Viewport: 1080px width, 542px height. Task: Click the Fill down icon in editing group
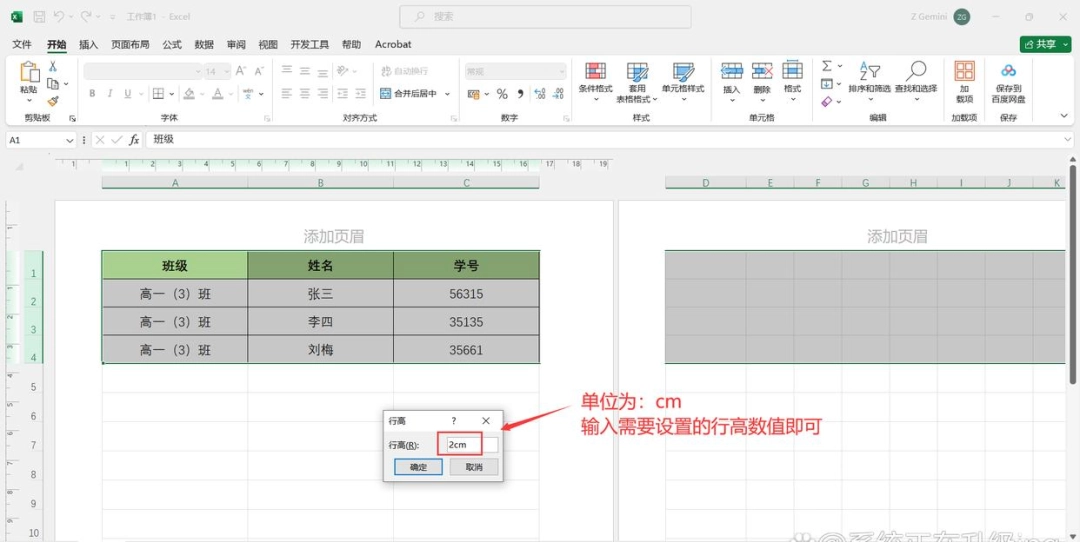pyautogui.click(x=827, y=83)
